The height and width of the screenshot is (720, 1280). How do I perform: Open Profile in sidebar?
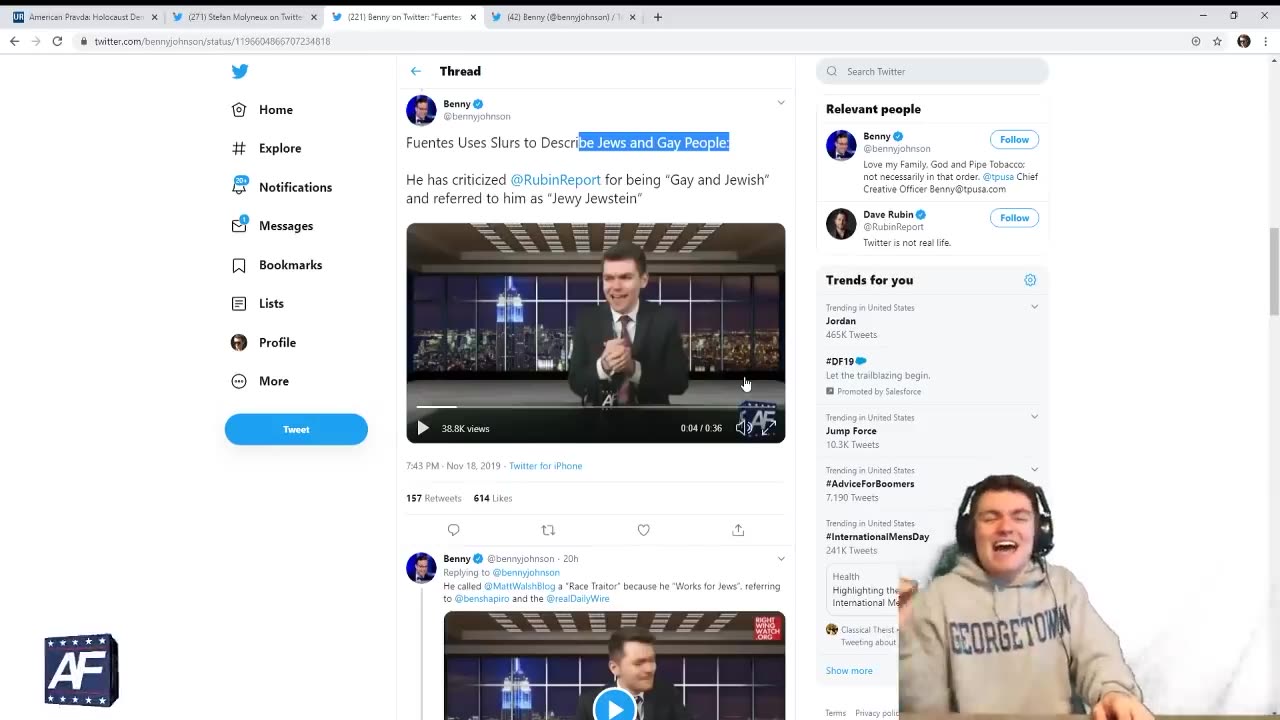[264, 343]
